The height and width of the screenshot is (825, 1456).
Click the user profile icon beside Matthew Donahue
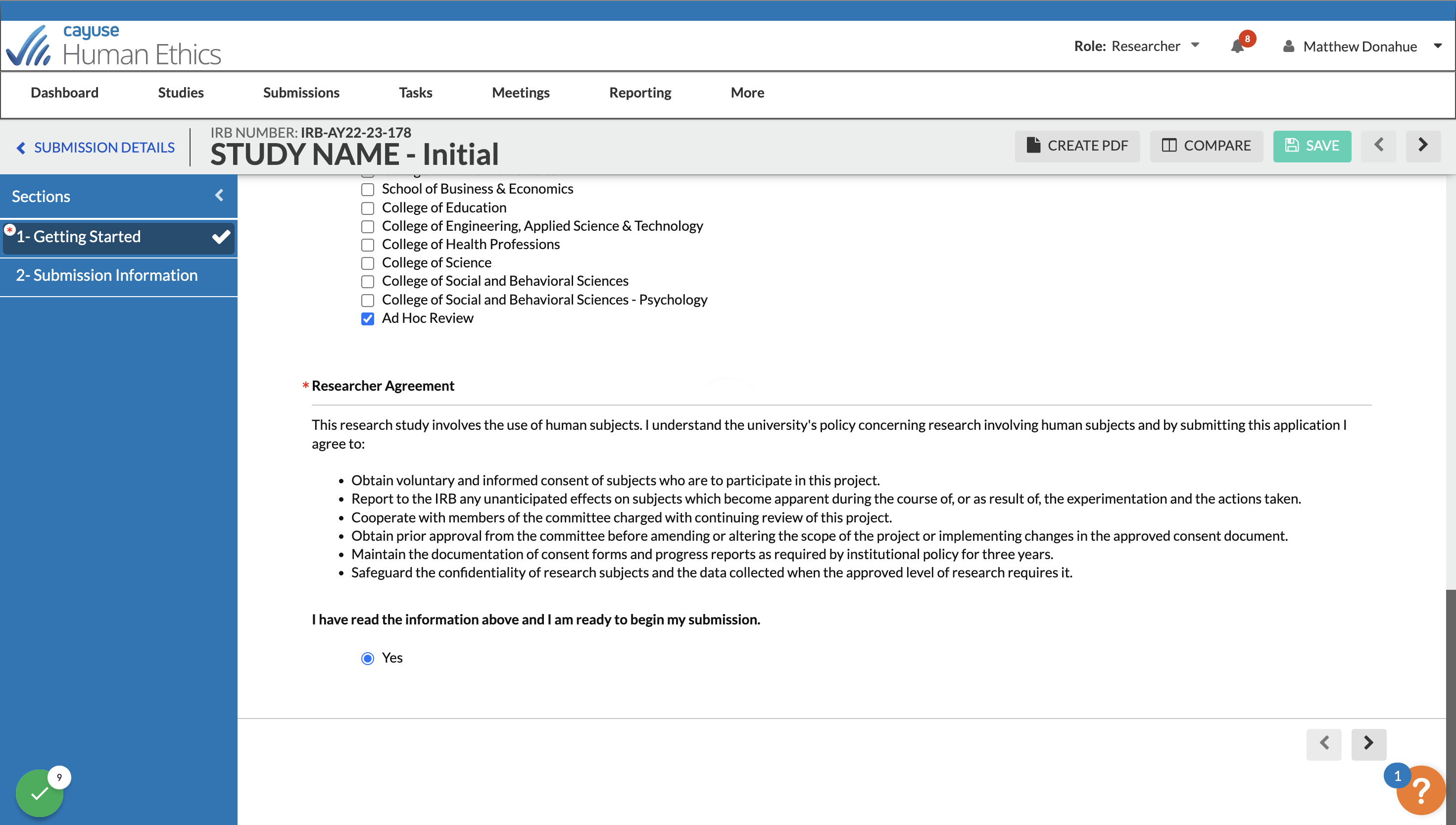[x=1288, y=46]
